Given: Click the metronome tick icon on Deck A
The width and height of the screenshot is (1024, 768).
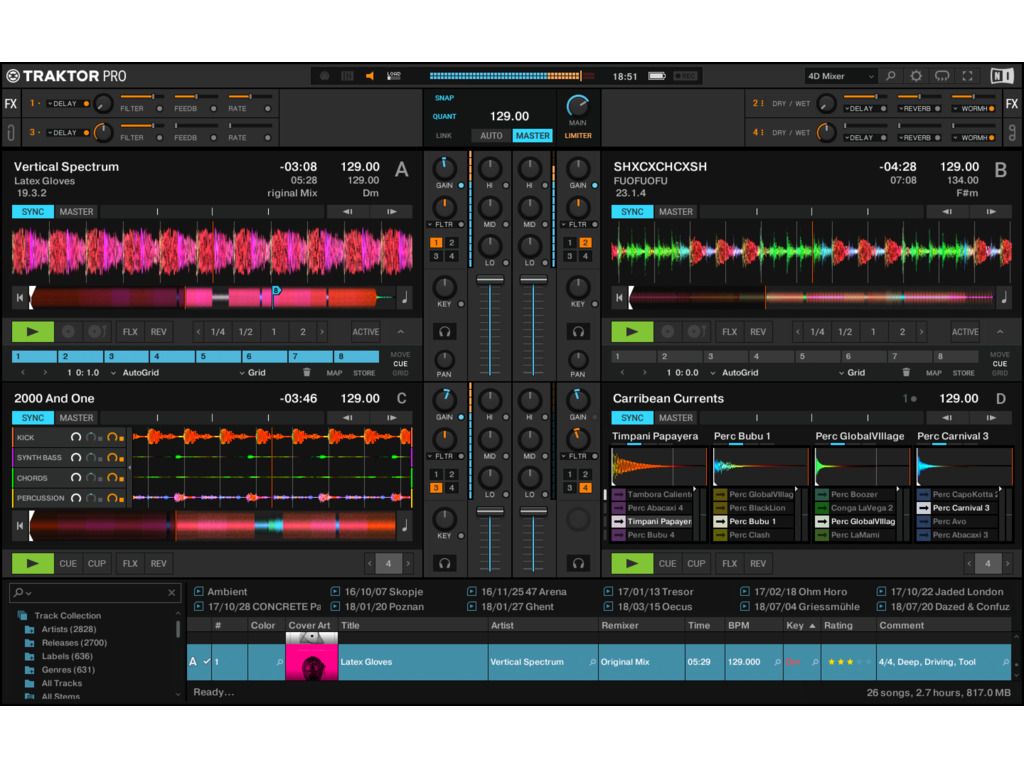Looking at the screenshot, I should 404,297.
